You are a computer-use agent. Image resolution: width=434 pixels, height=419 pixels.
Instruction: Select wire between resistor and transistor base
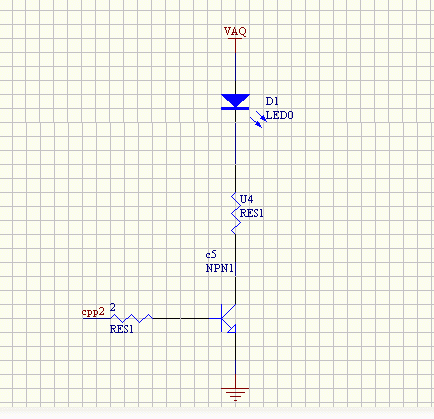click(181, 318)
